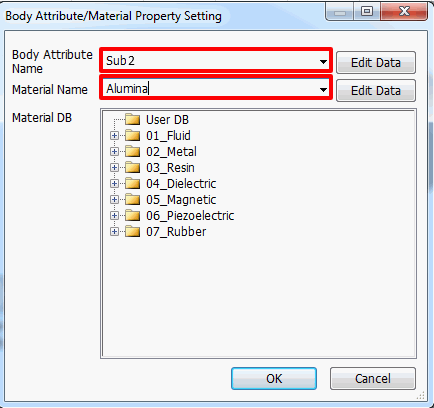This screenshot has width=434, height=408.
Task: Open the Body Attribute Name dropdown arrow
Action: (323, 62)
